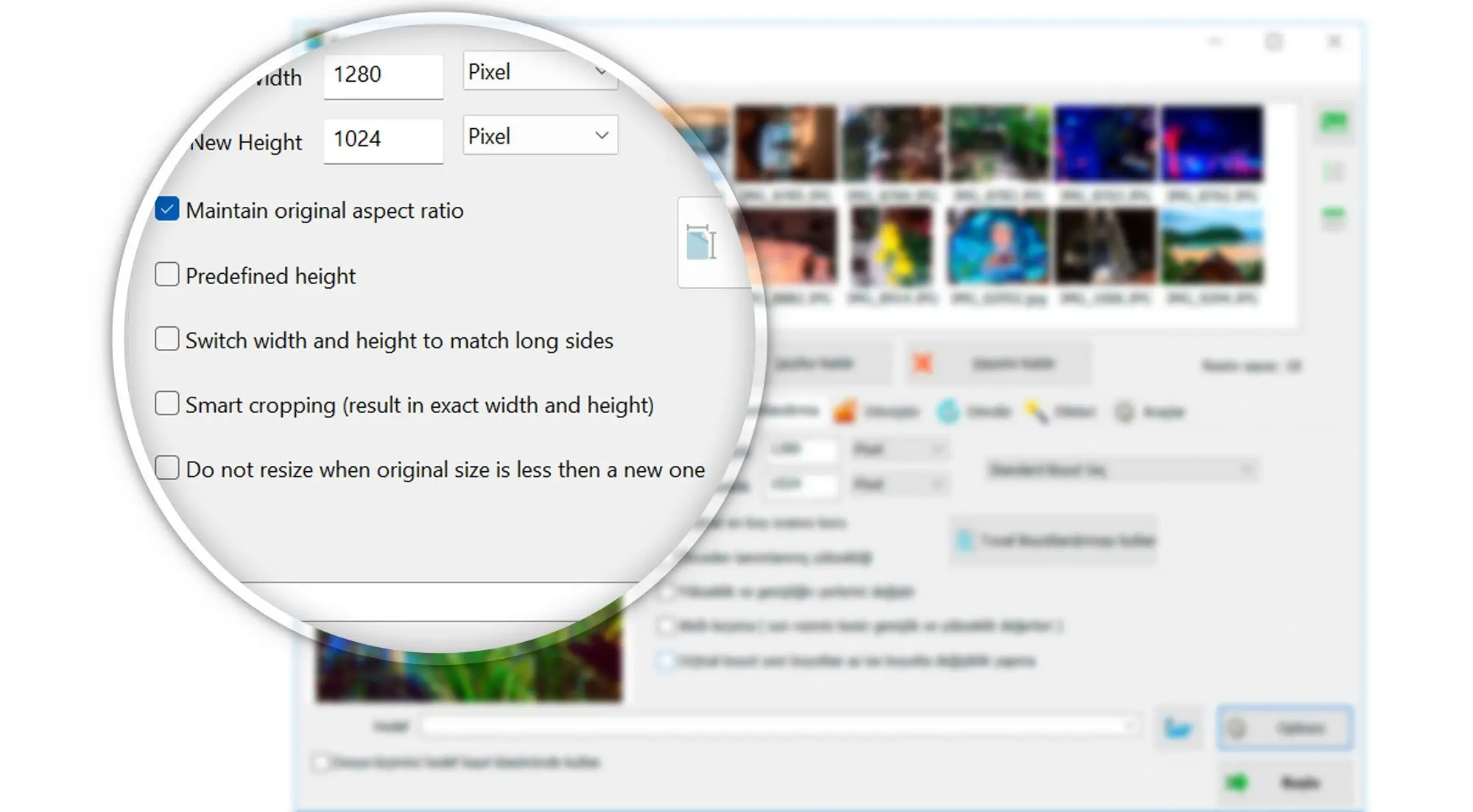Select the blue circular figure thumbnail
Viewport: 1473px width, 812px height.
click(998, 247)
